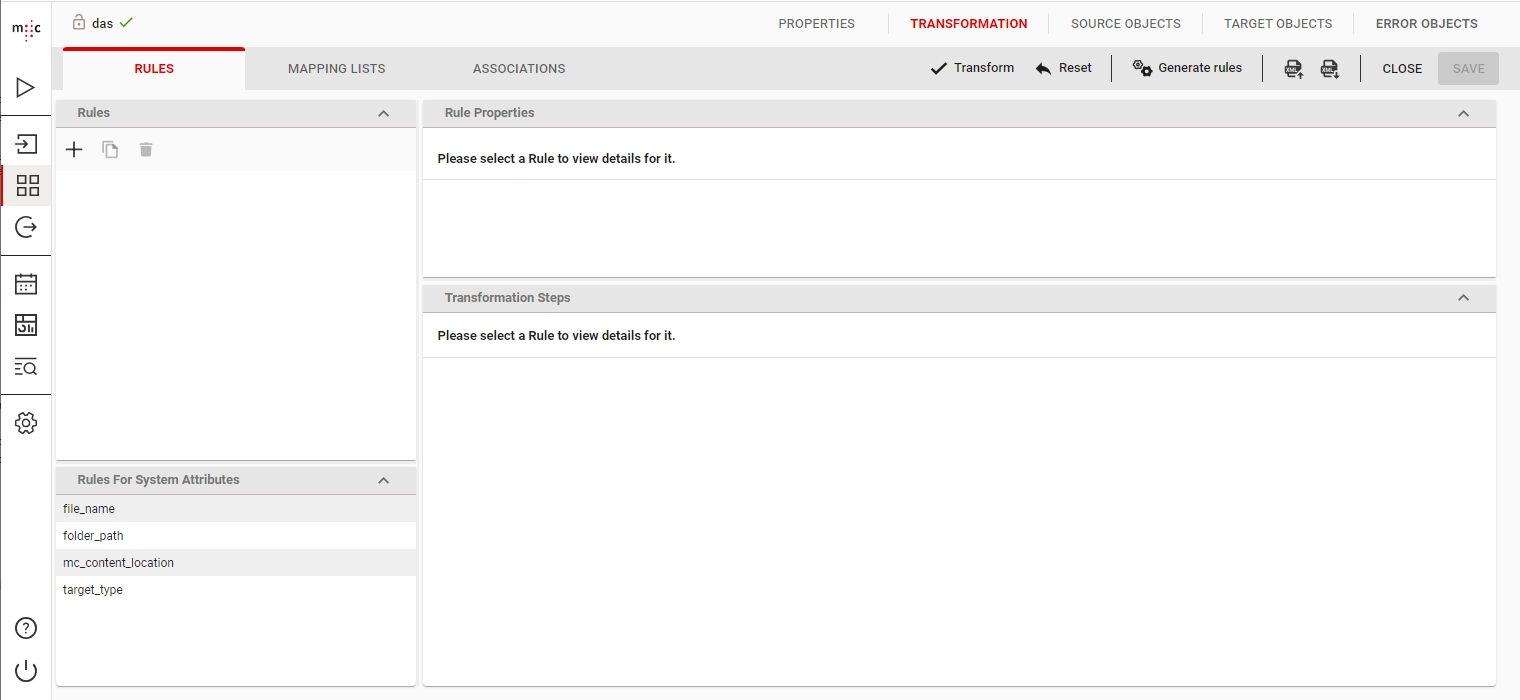Click the add rule plus icon
1520x700 pixels.
click(x=74, y=150)
